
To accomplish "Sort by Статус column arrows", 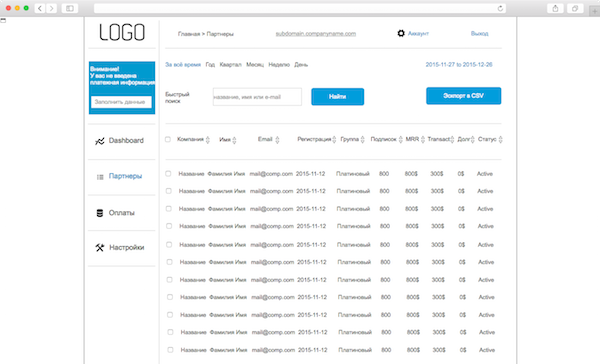I will click(x=501, y=140).
